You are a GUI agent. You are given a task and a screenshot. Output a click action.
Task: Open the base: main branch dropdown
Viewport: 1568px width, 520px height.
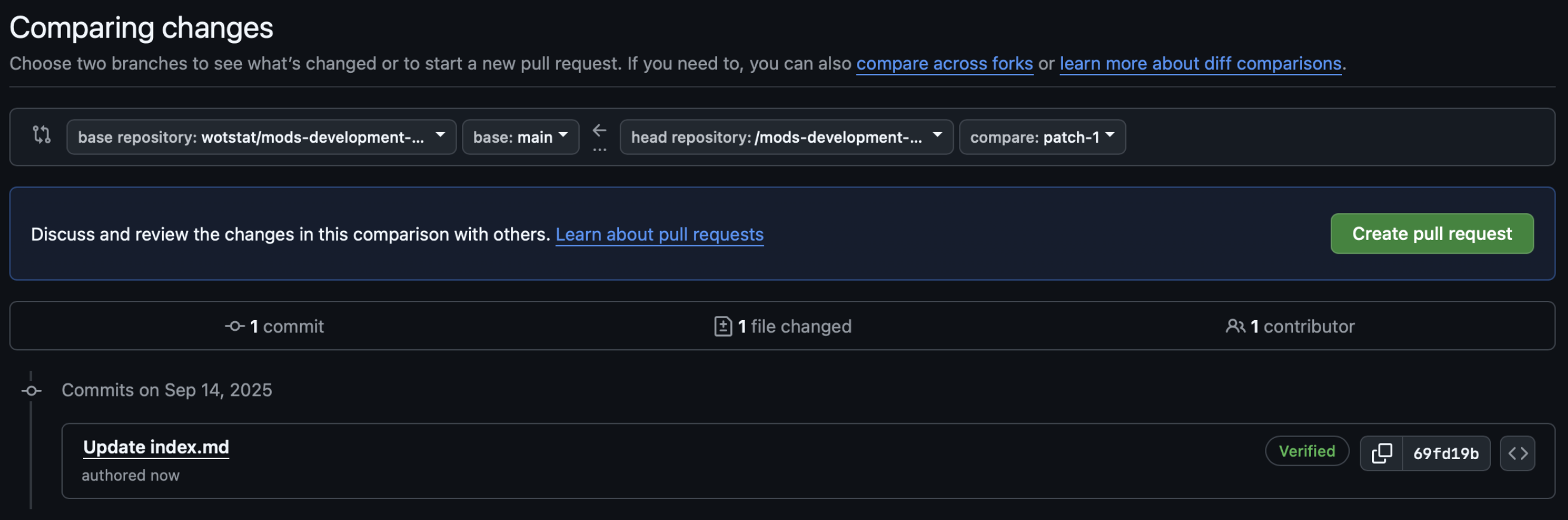(x=520, y=137)
